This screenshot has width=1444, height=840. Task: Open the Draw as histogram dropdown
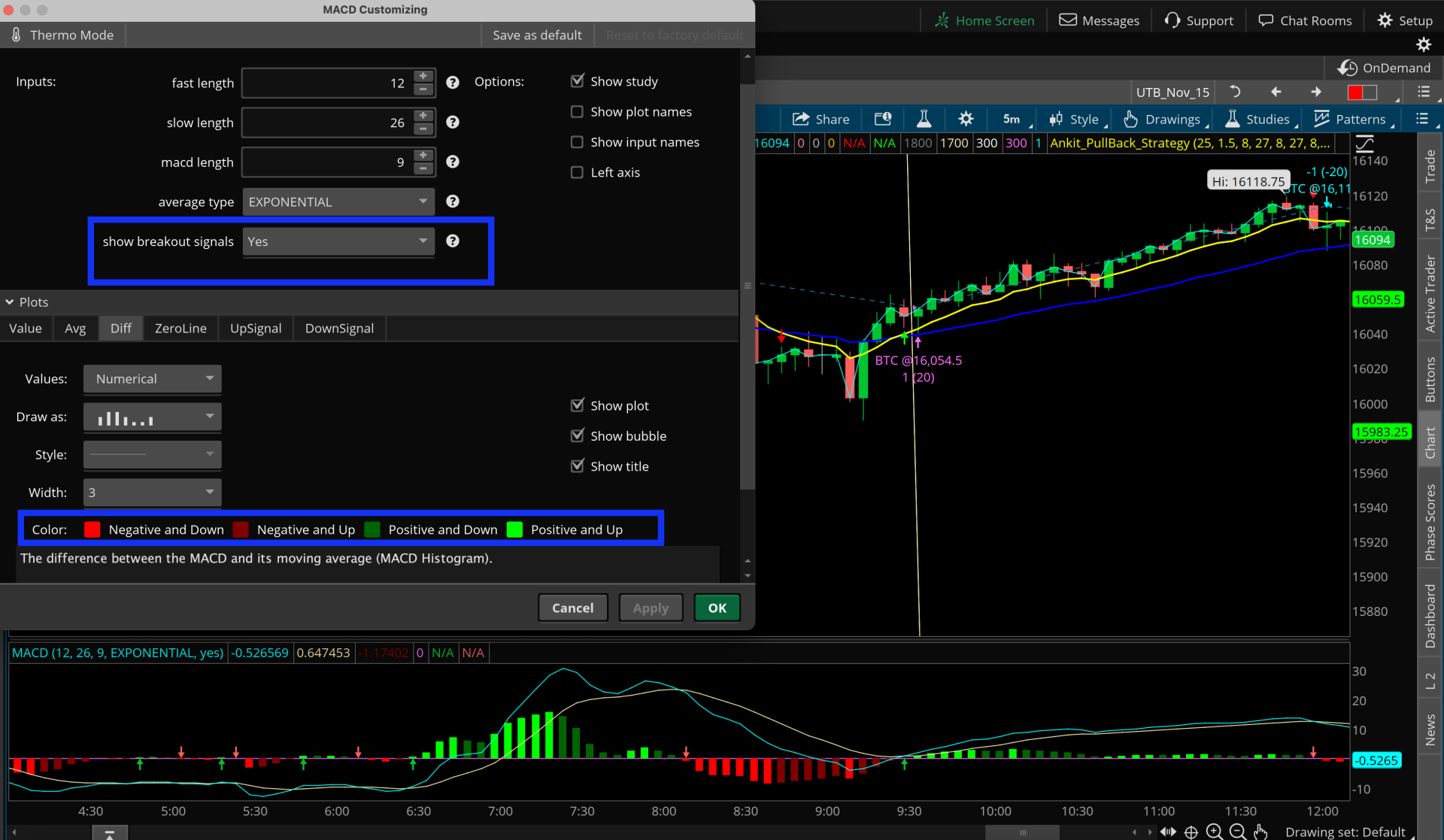[x=152, y=417]
